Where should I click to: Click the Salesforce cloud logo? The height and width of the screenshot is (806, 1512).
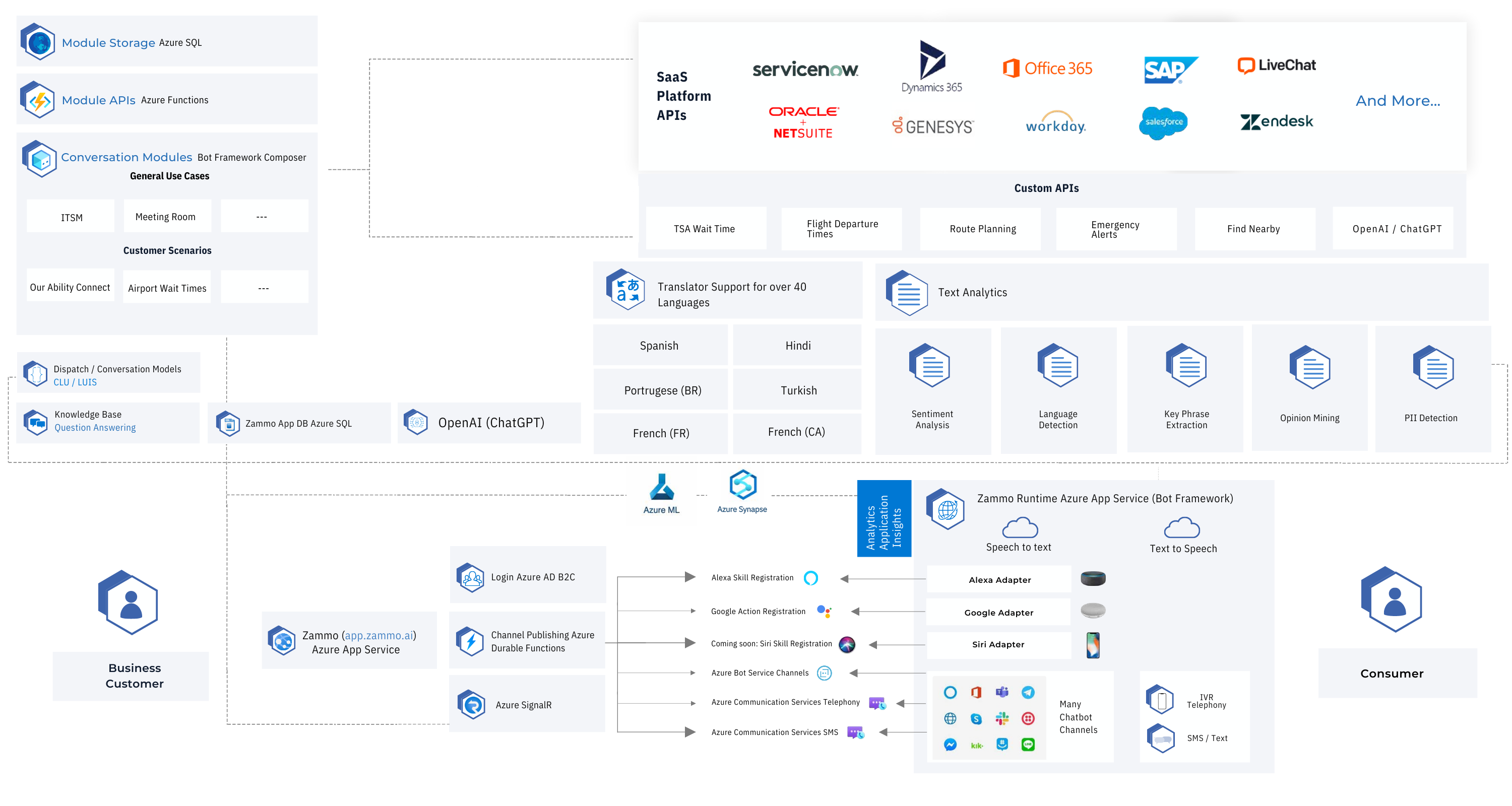click(x=1163, y=122)
